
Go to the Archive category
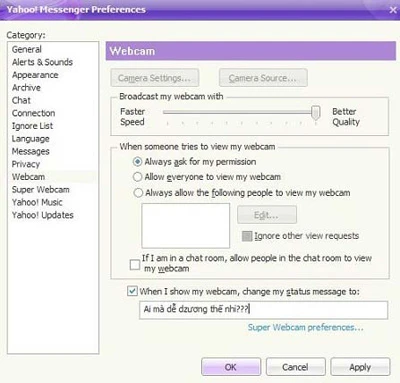click(x=26, y=88)
